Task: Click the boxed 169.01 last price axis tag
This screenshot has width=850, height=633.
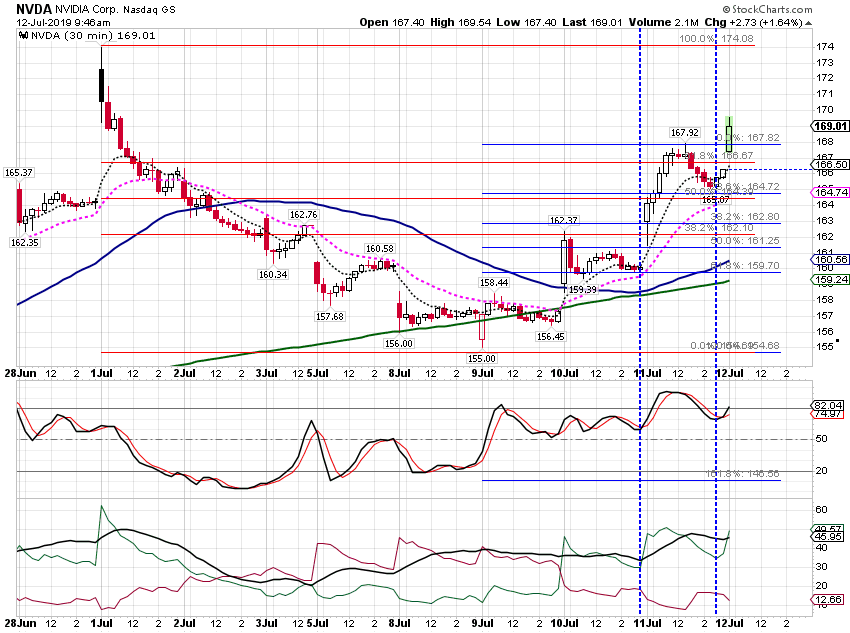Action: pyautogui.click(x=830, y=126)
